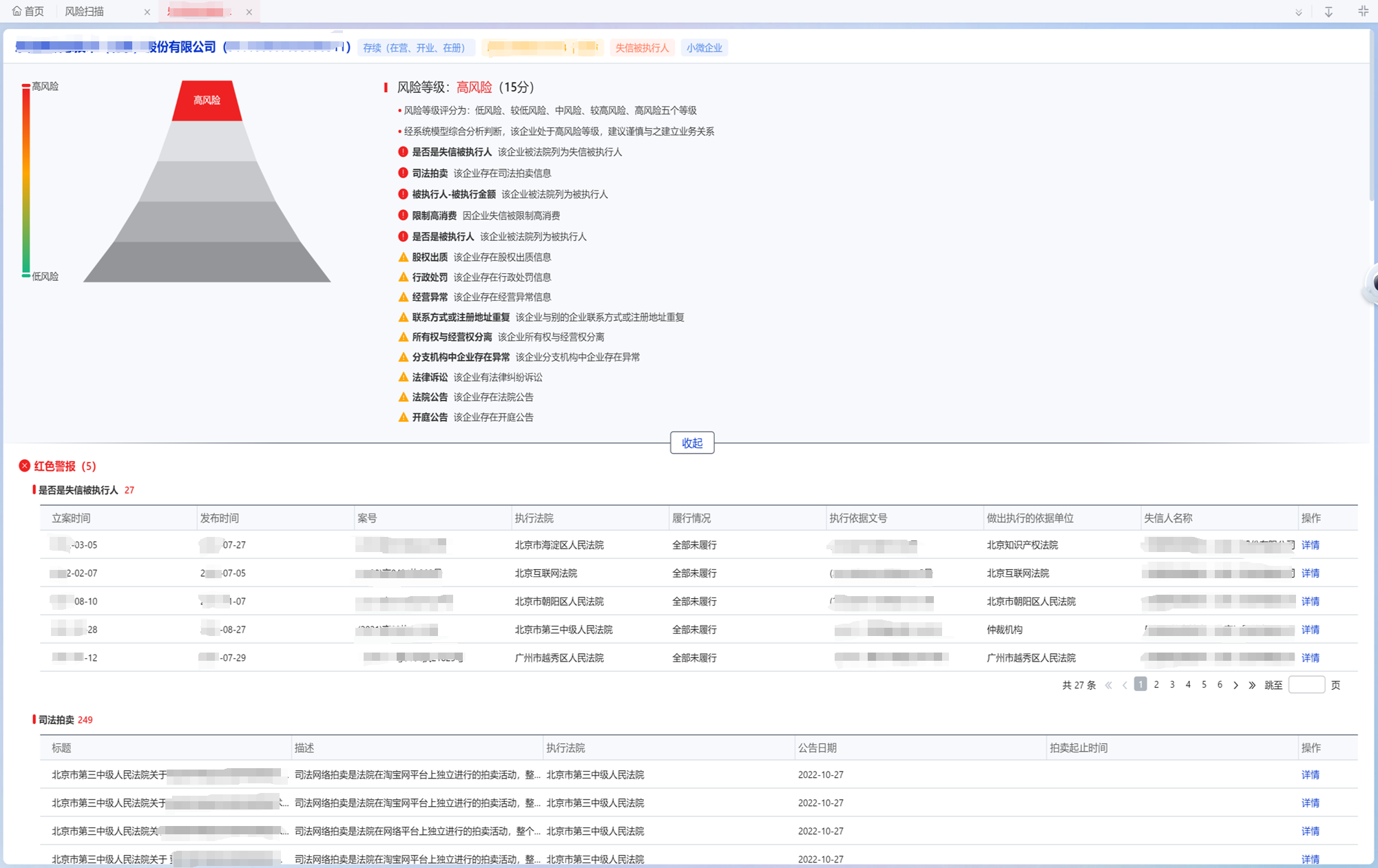
Task: Click the 失信被执行人 status tag
Action: click(x=641, y=47)
